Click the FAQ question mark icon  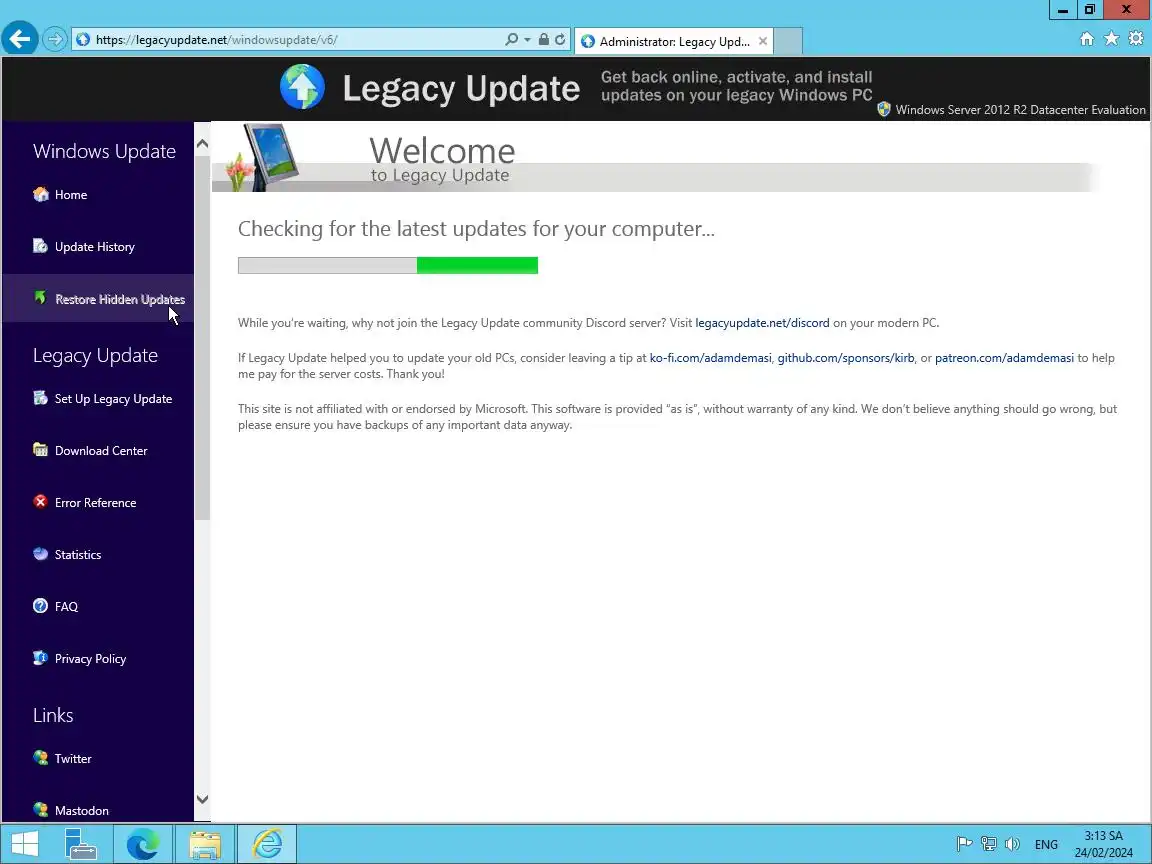point(40,605)
